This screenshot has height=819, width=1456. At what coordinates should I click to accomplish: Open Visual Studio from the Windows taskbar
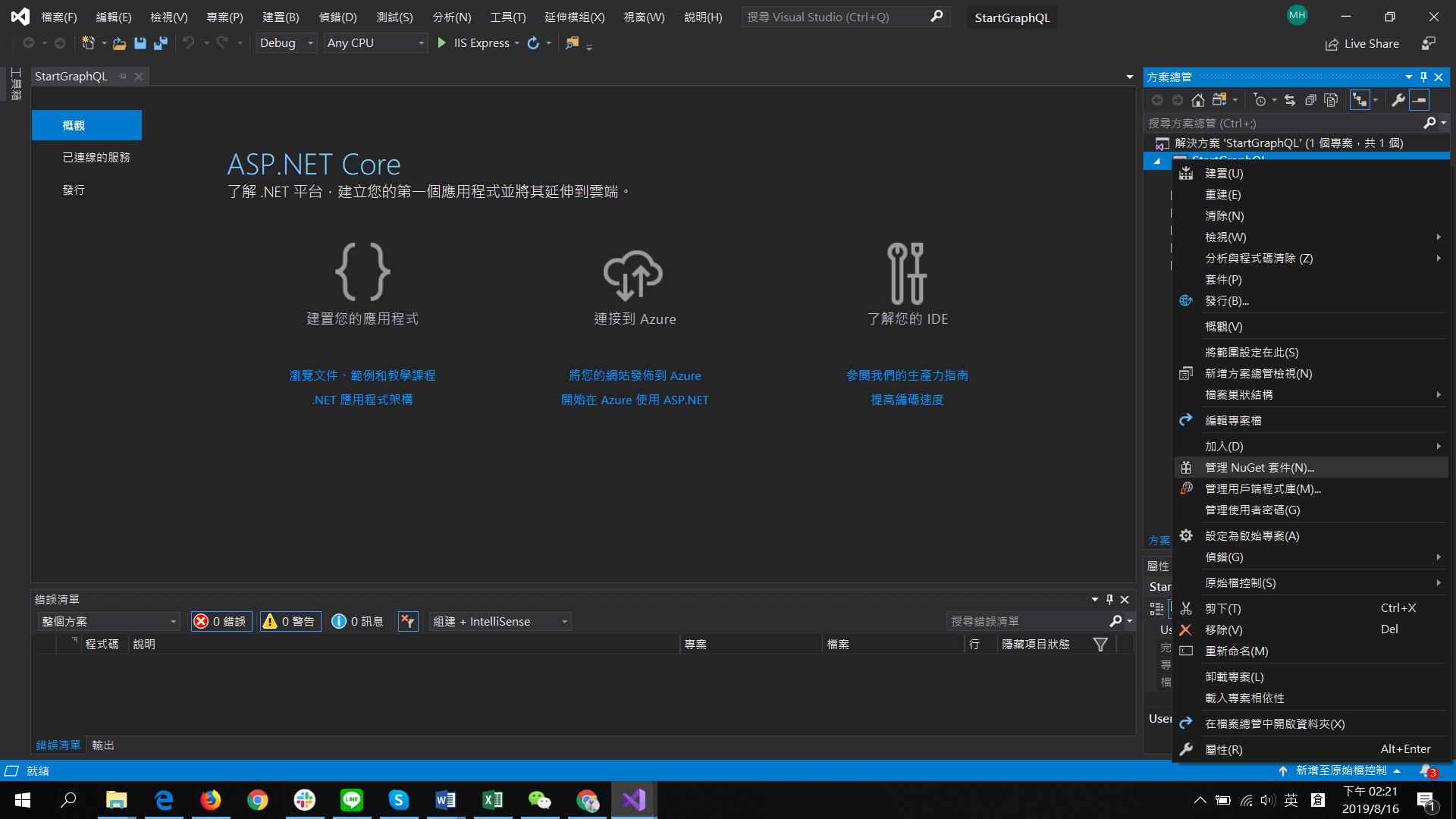(x=634, y=800)
